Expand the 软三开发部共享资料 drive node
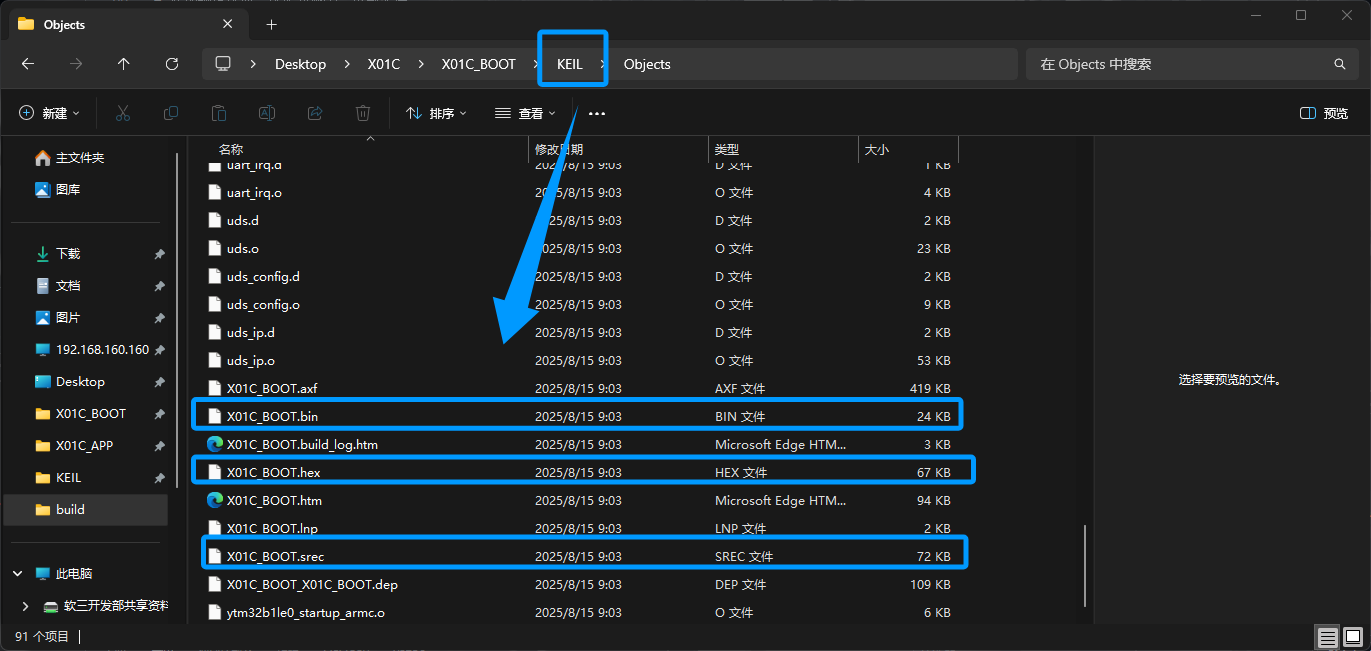Image resolution: width=1371 pixels, height=651 pixels. (26, 606)
